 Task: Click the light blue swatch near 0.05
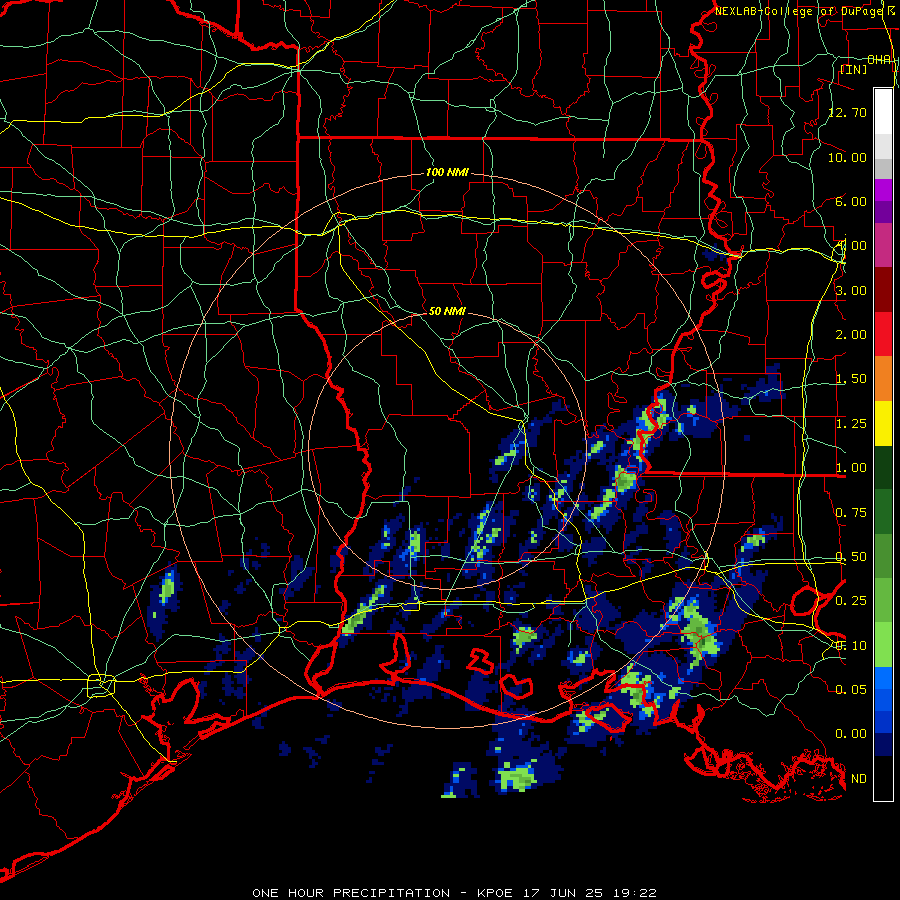pos(883,678)
